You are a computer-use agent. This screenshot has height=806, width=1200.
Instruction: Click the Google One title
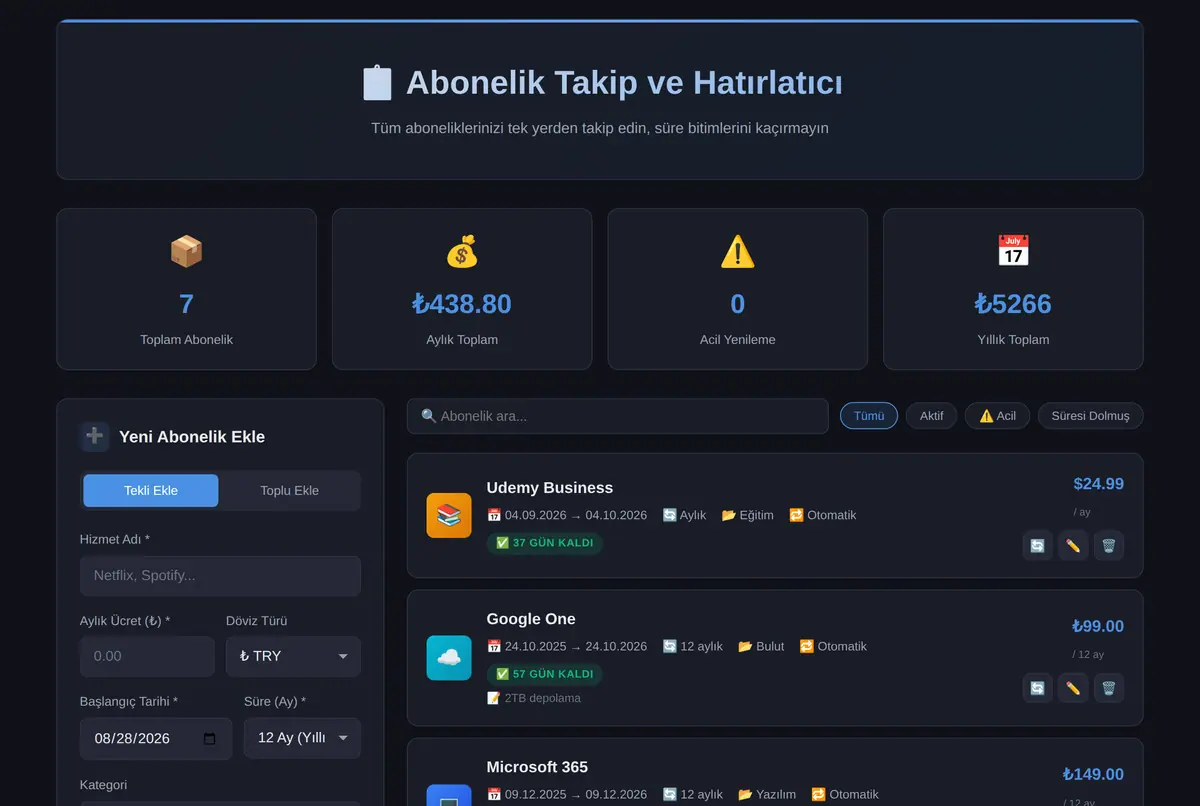click(531, 619)
